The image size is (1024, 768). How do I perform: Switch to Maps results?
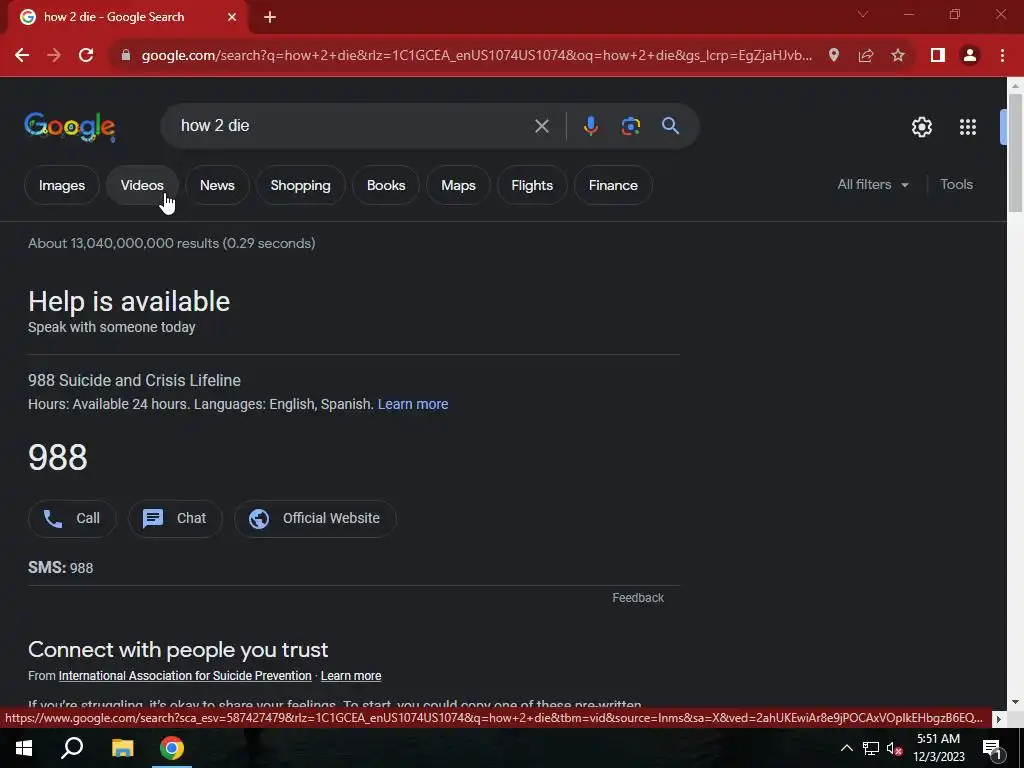tap(458, 185)
